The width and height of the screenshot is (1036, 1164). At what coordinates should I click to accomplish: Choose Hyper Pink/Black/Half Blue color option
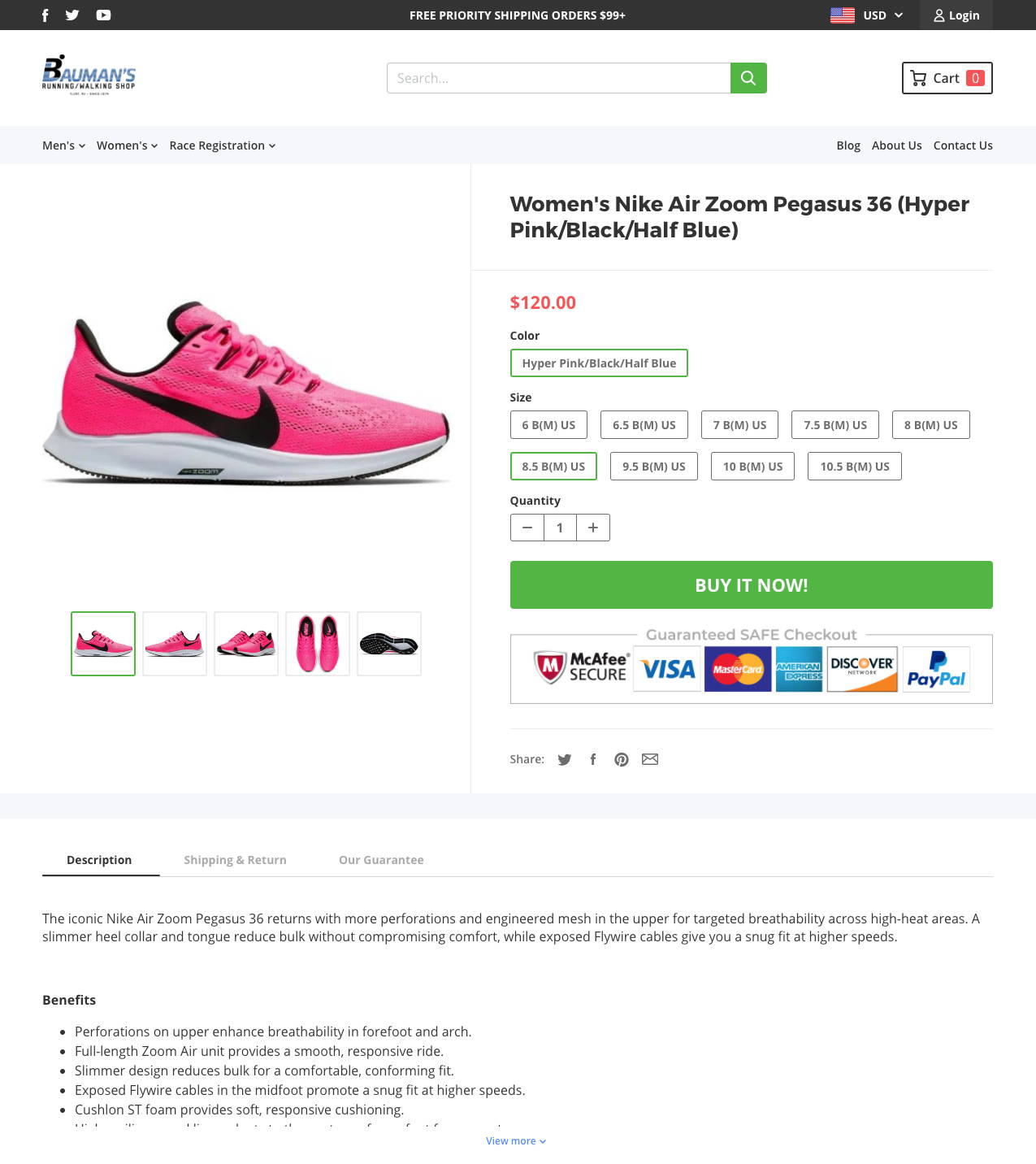click(x=599, y=363)
